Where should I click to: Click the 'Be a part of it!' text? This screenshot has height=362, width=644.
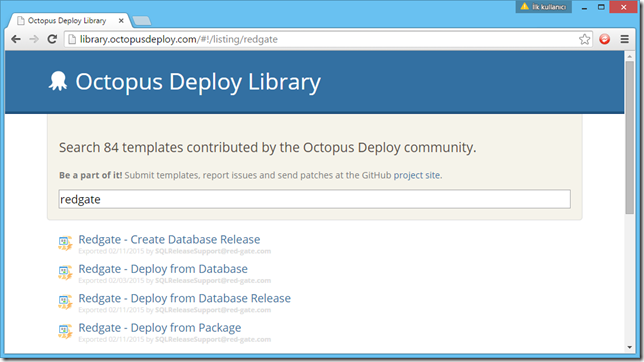[90, 175]
